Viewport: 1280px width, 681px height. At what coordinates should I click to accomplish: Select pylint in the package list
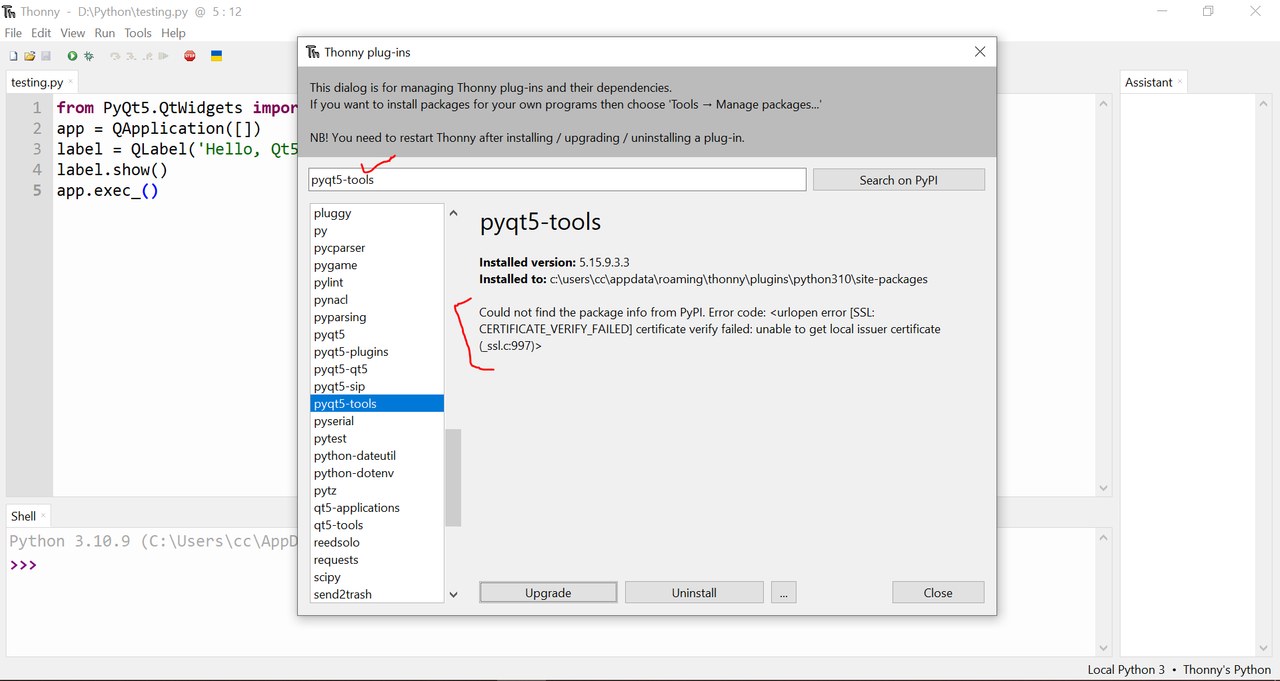(x=377, y=283)
